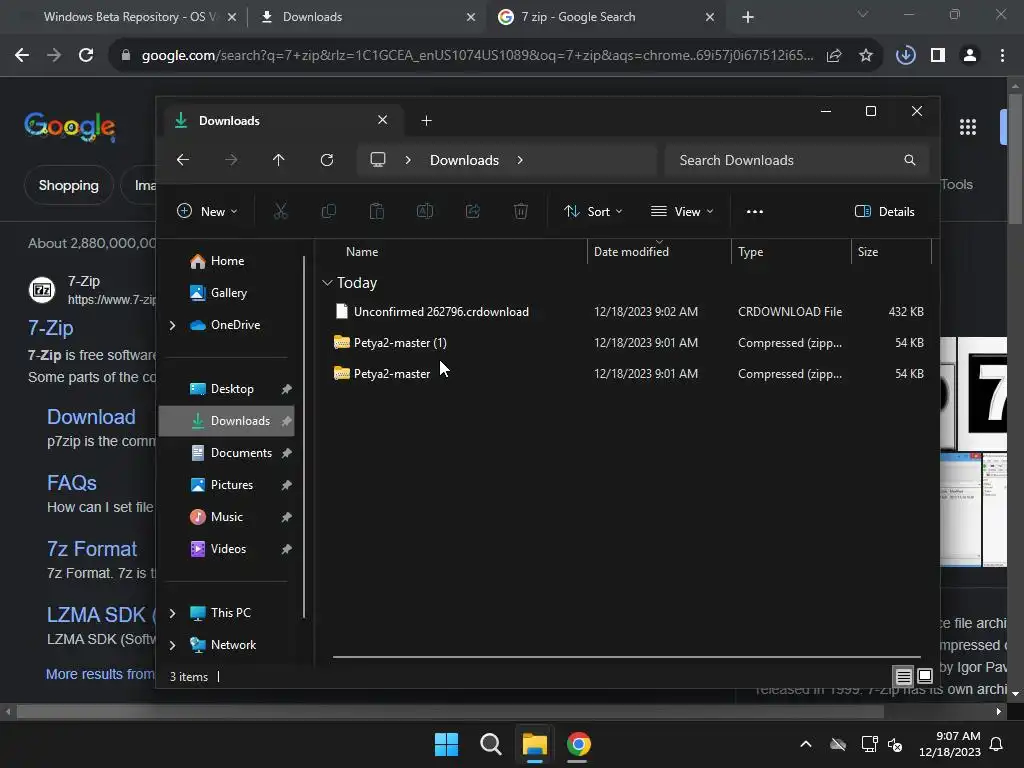
Task: Go up one folder level in Explorer
Action: coord(279,160)
